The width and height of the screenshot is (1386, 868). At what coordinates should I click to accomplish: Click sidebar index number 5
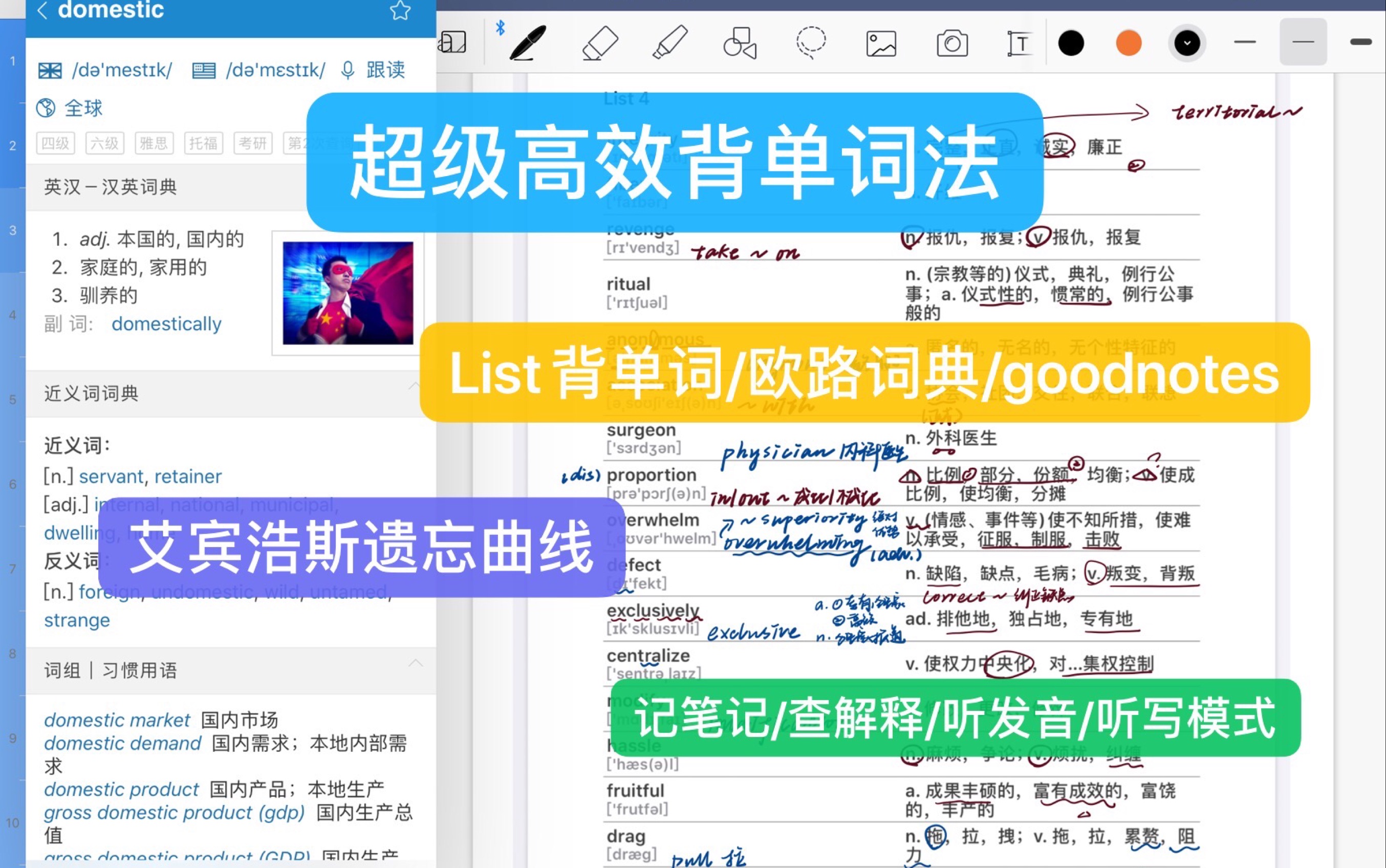[13, 400]
